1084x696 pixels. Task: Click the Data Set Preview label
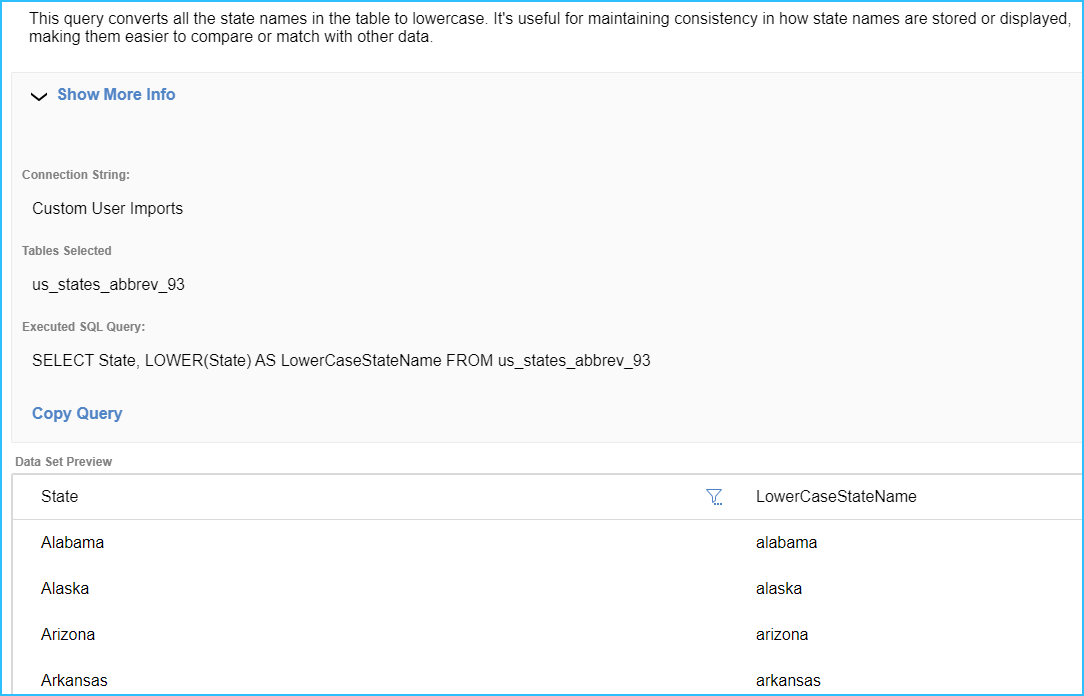[x=64, y=462]
